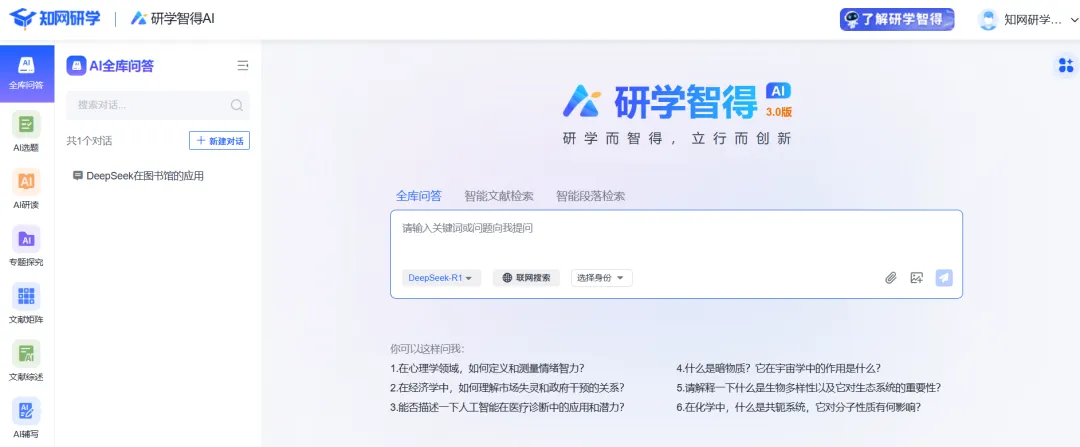Open the DeepSeek在图书馆的应用 conversation
Screen dimensions: 1080x447
(x=138, y=176)
